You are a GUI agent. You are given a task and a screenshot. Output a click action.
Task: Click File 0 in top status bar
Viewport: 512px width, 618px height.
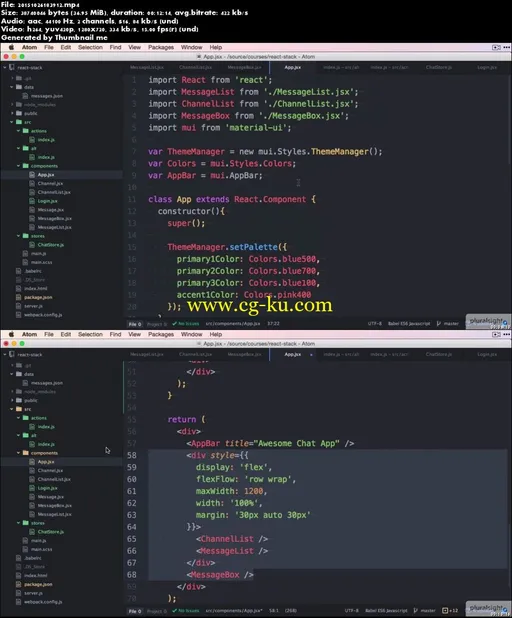pyautogui.click(x=135, y=324)
